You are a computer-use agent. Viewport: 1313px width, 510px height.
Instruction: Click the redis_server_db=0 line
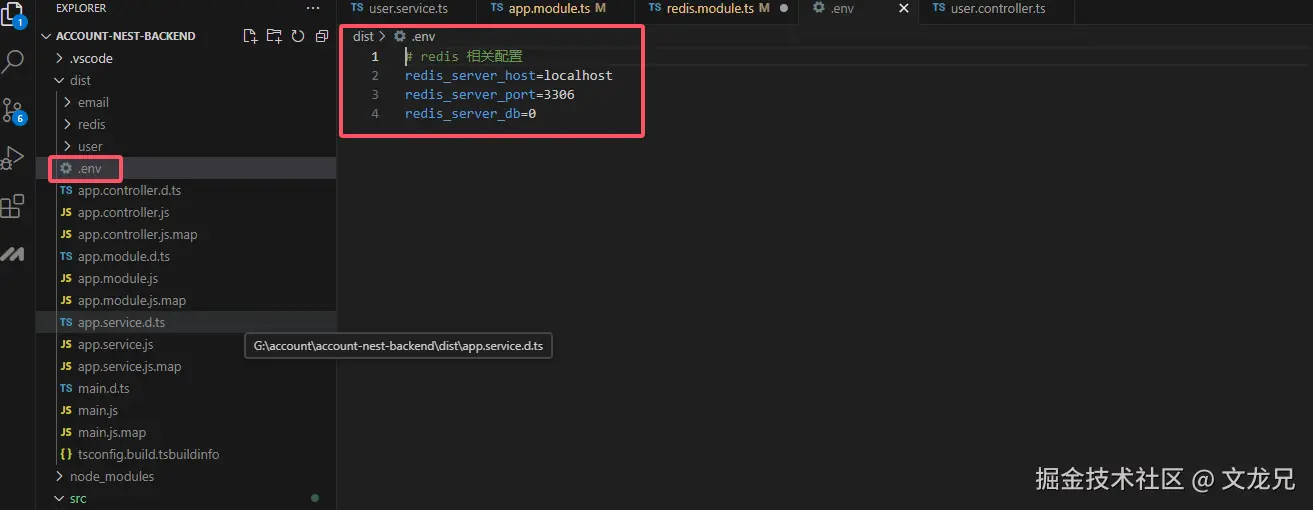tap(470, 113)
